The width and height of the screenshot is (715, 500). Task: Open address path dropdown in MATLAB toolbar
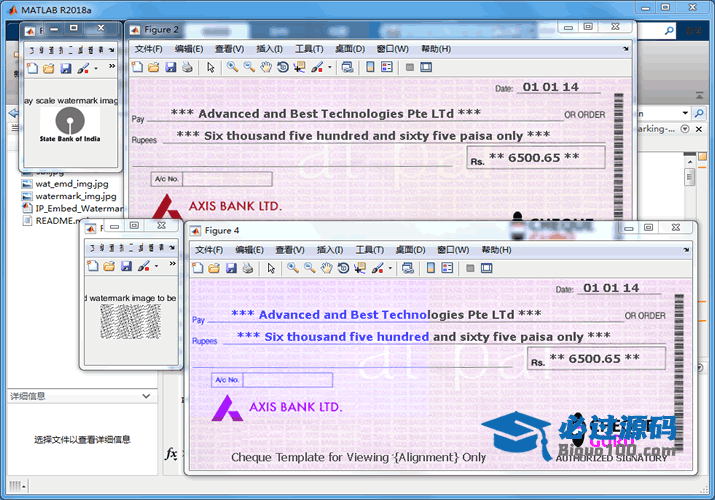(685, 113)
